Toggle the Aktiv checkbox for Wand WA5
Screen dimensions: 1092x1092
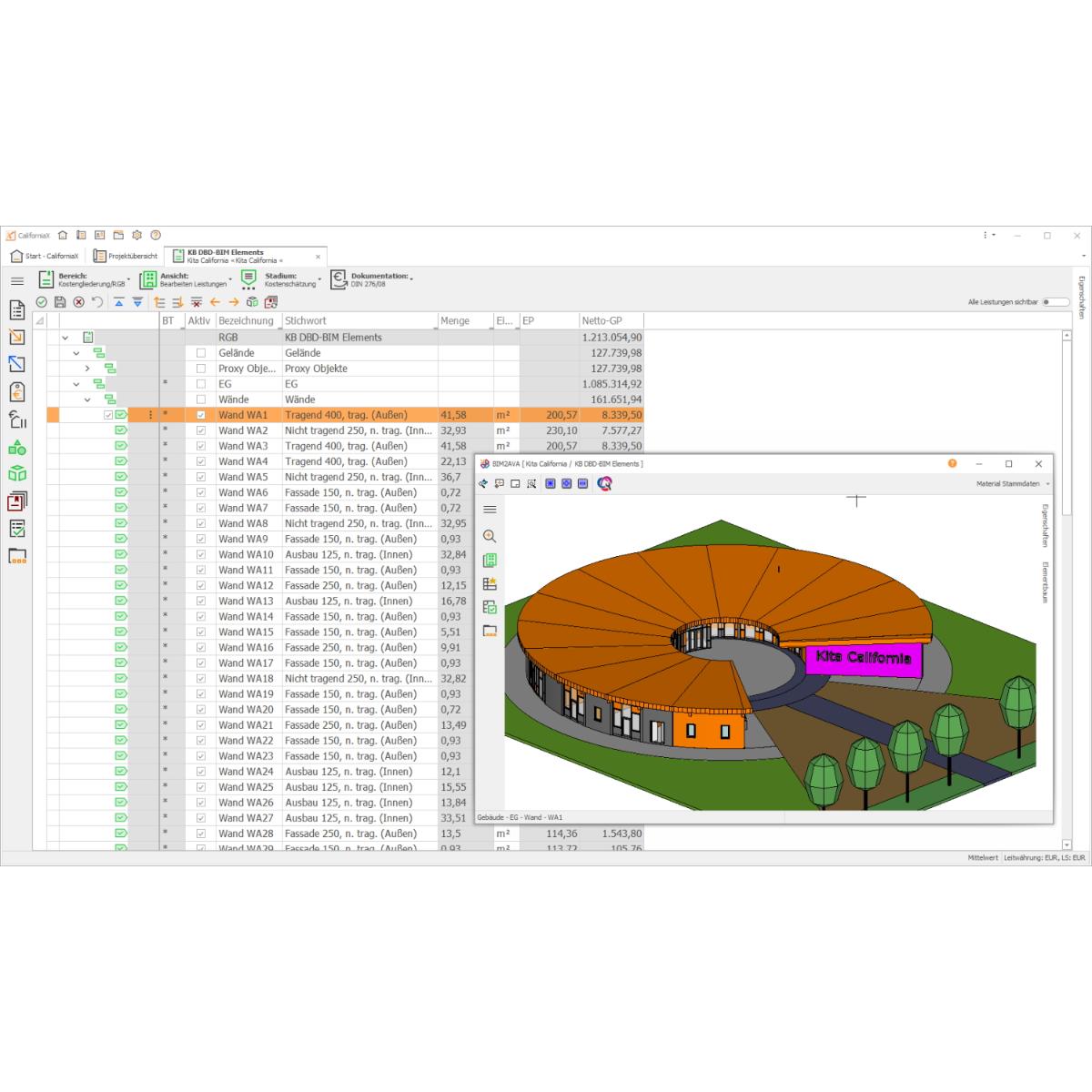pos(201,477)
